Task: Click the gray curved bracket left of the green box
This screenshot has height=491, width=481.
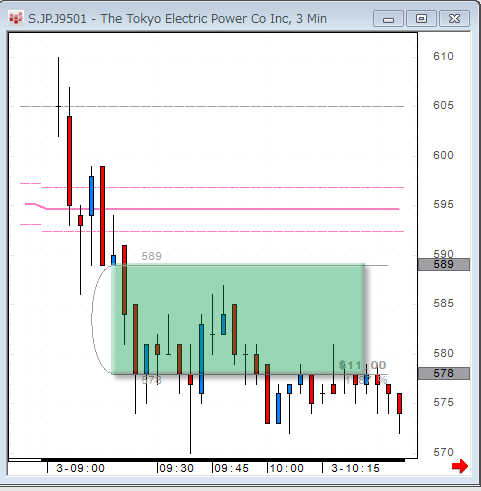Action: 100,319
